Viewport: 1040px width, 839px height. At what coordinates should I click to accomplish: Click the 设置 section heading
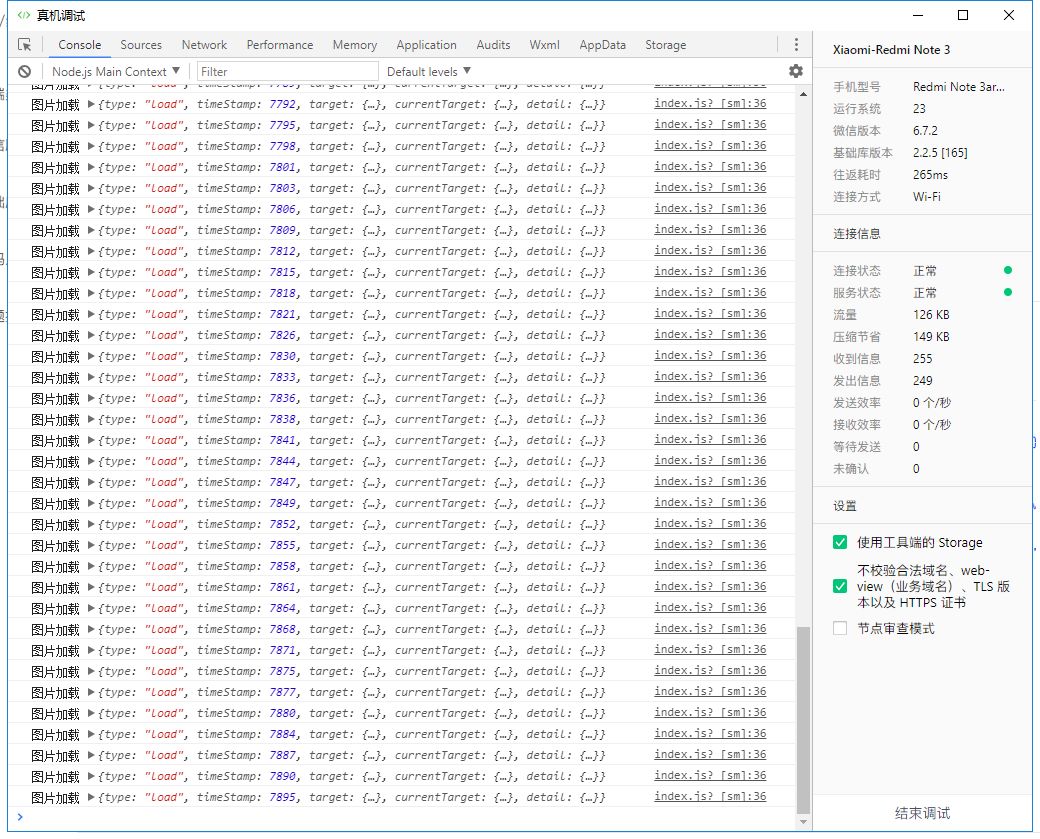pyautogui.click(x=845, y=506)
